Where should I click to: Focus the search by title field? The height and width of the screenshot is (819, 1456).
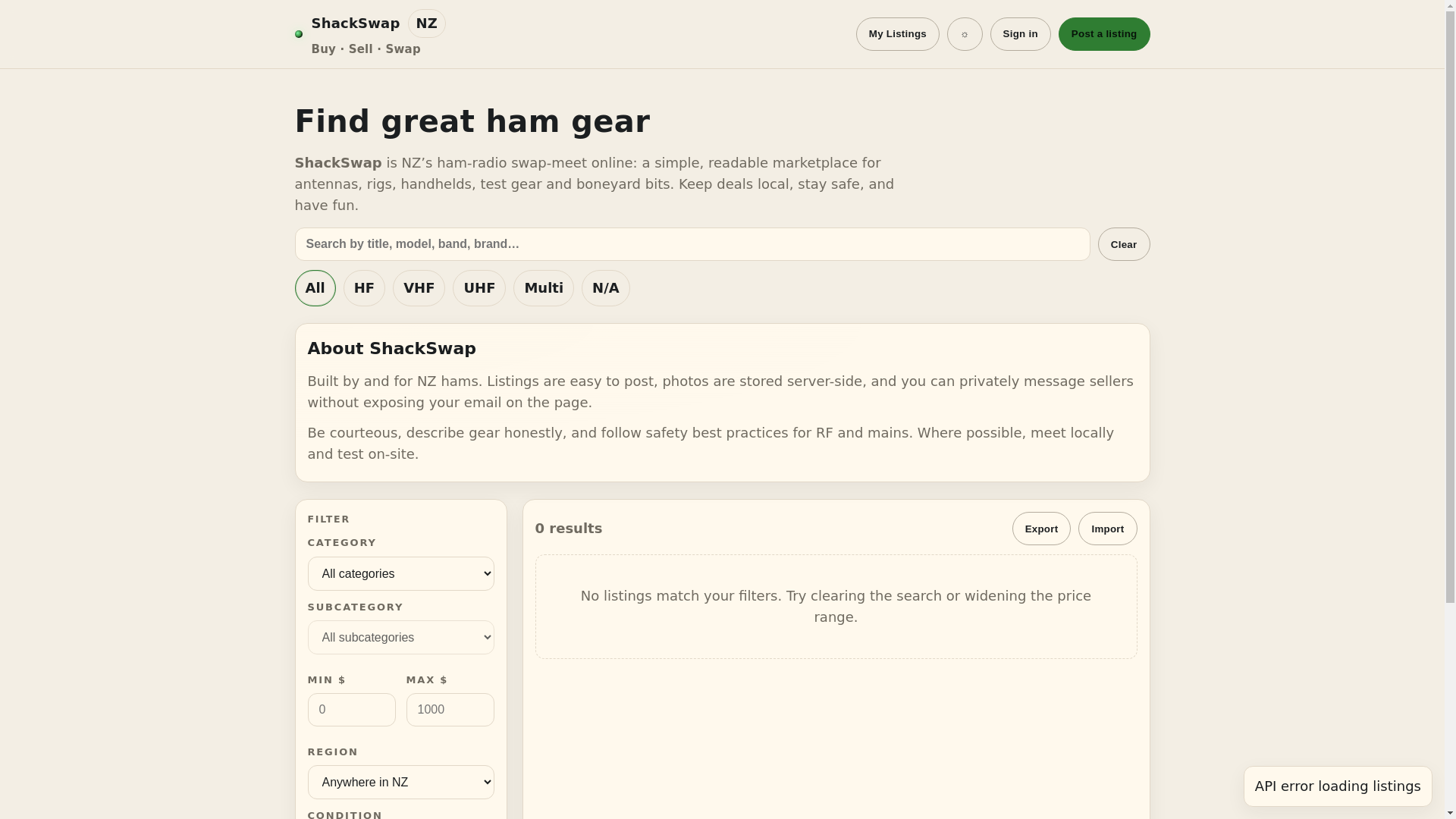[x=692, y=244]
